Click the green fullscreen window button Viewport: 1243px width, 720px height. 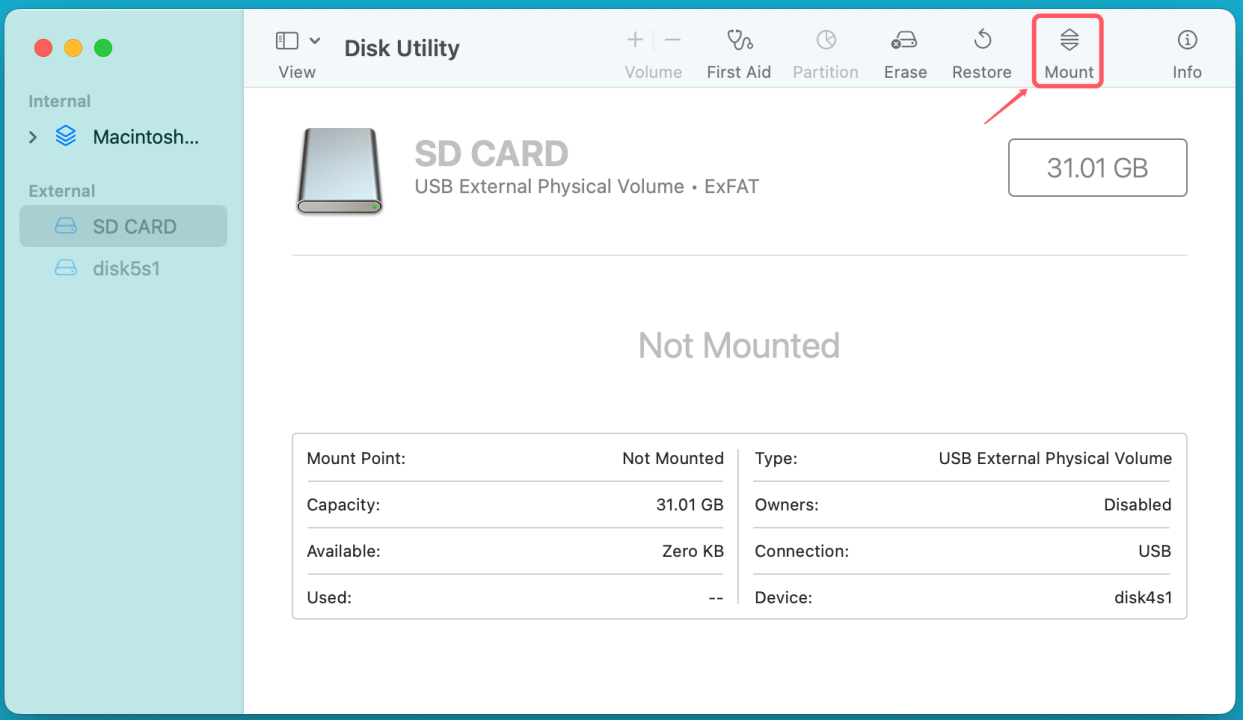coord(103,48)
